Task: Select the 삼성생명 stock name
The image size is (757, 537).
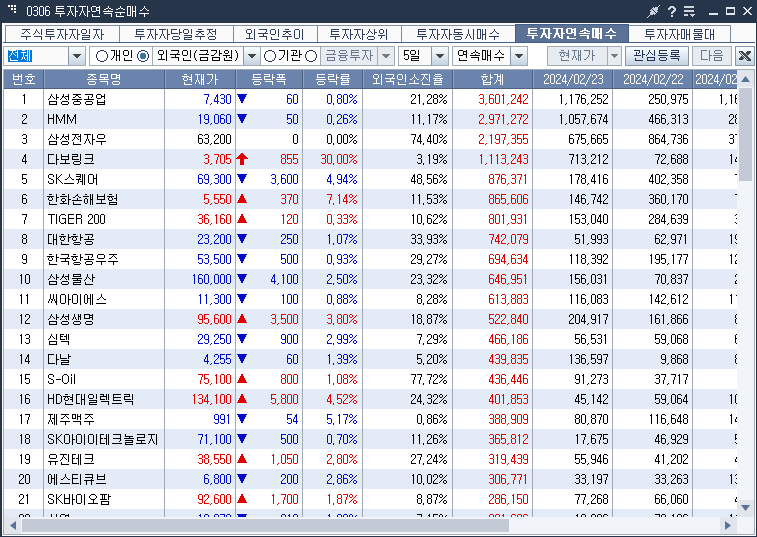Action: (x=70, y=320)
